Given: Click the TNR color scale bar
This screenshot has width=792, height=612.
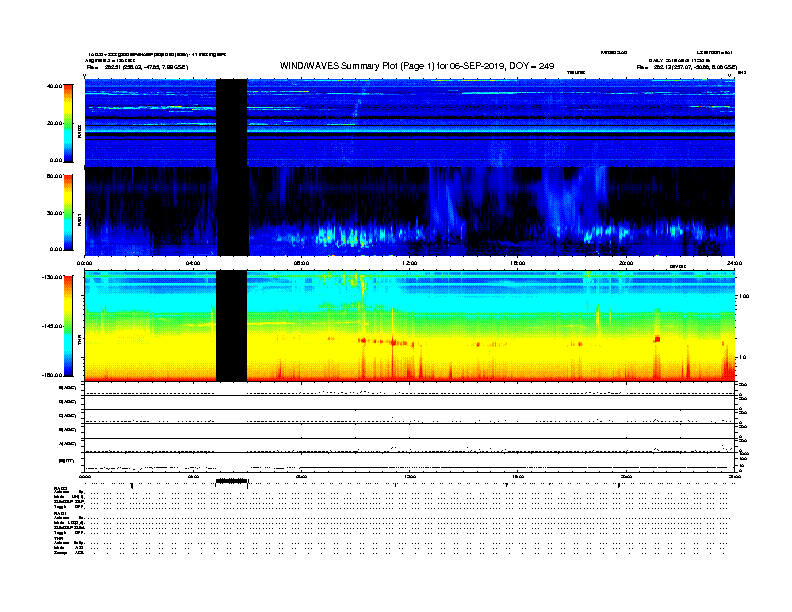Looking at the screenshot, I should [x=68, y=326].
